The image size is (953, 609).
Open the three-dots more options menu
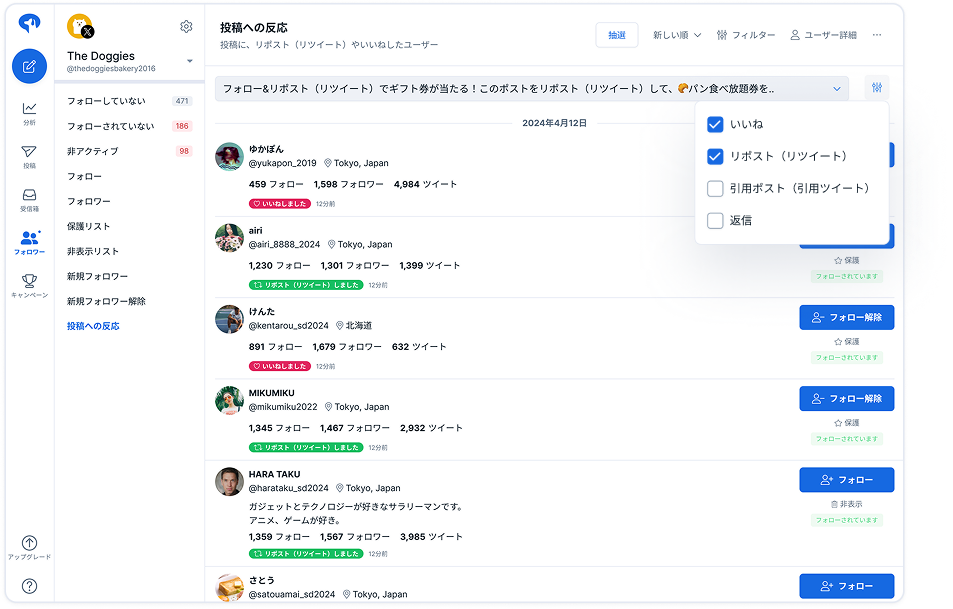tap(876, 35)
